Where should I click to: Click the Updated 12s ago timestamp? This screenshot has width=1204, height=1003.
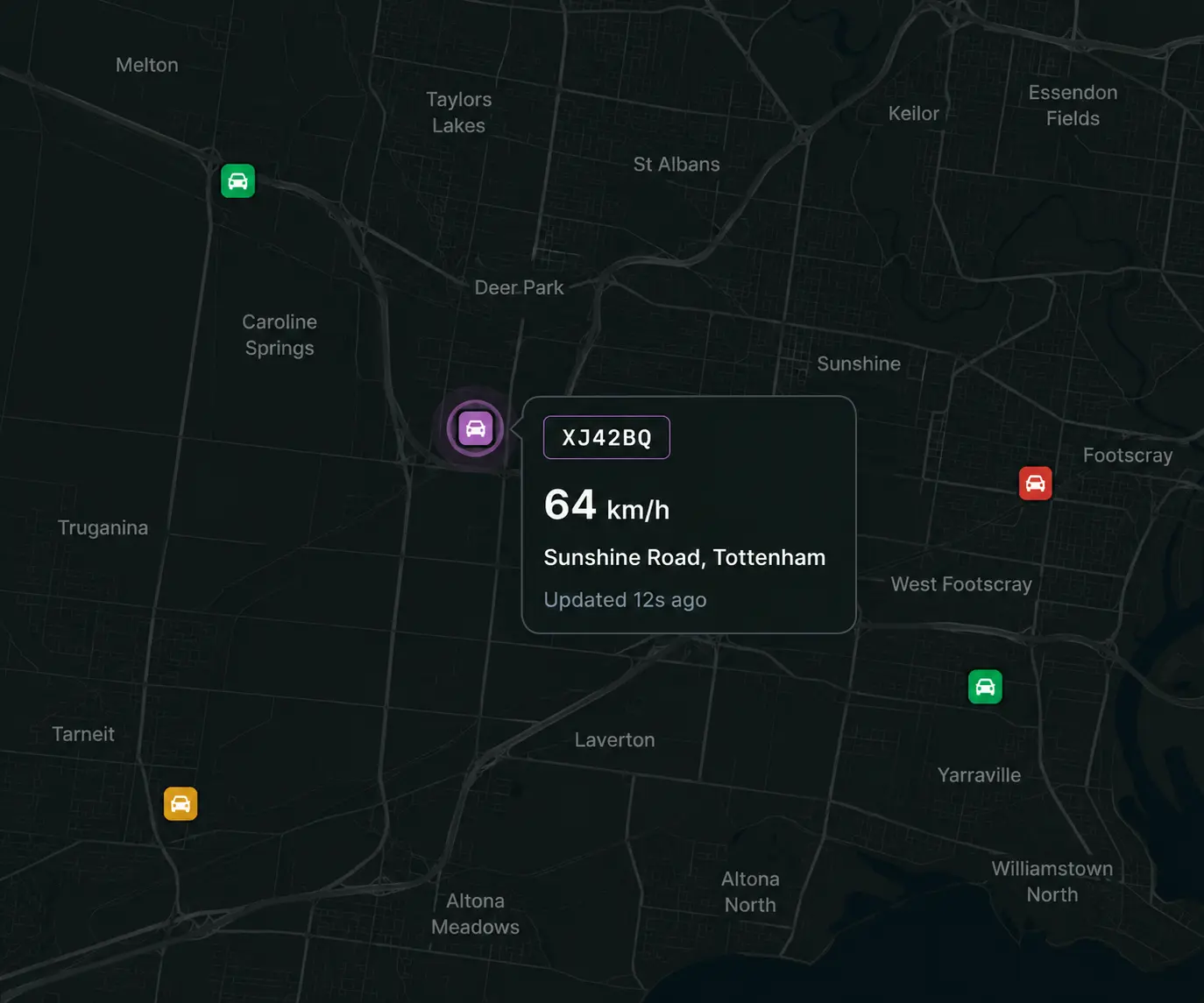625,600
